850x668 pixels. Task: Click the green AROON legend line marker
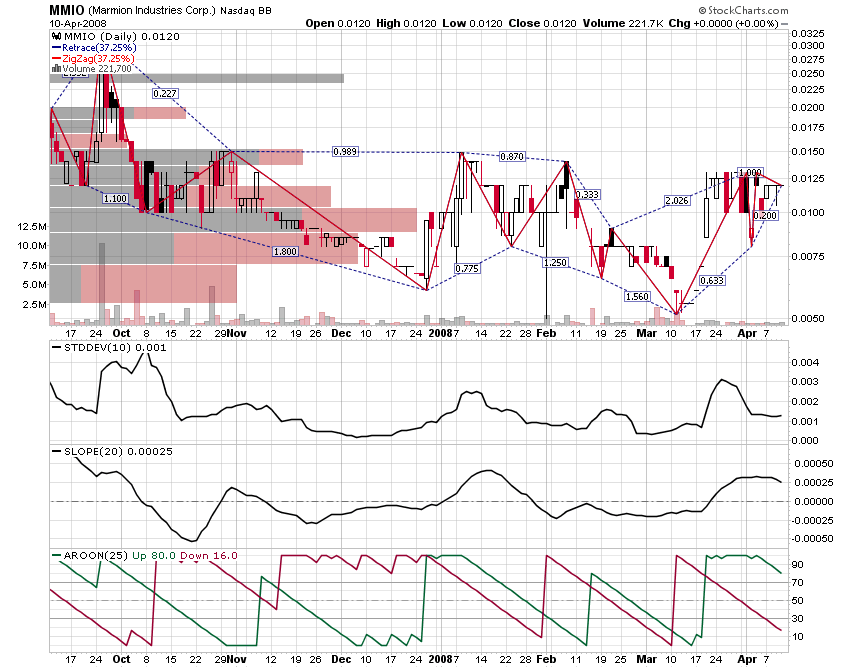56,555
